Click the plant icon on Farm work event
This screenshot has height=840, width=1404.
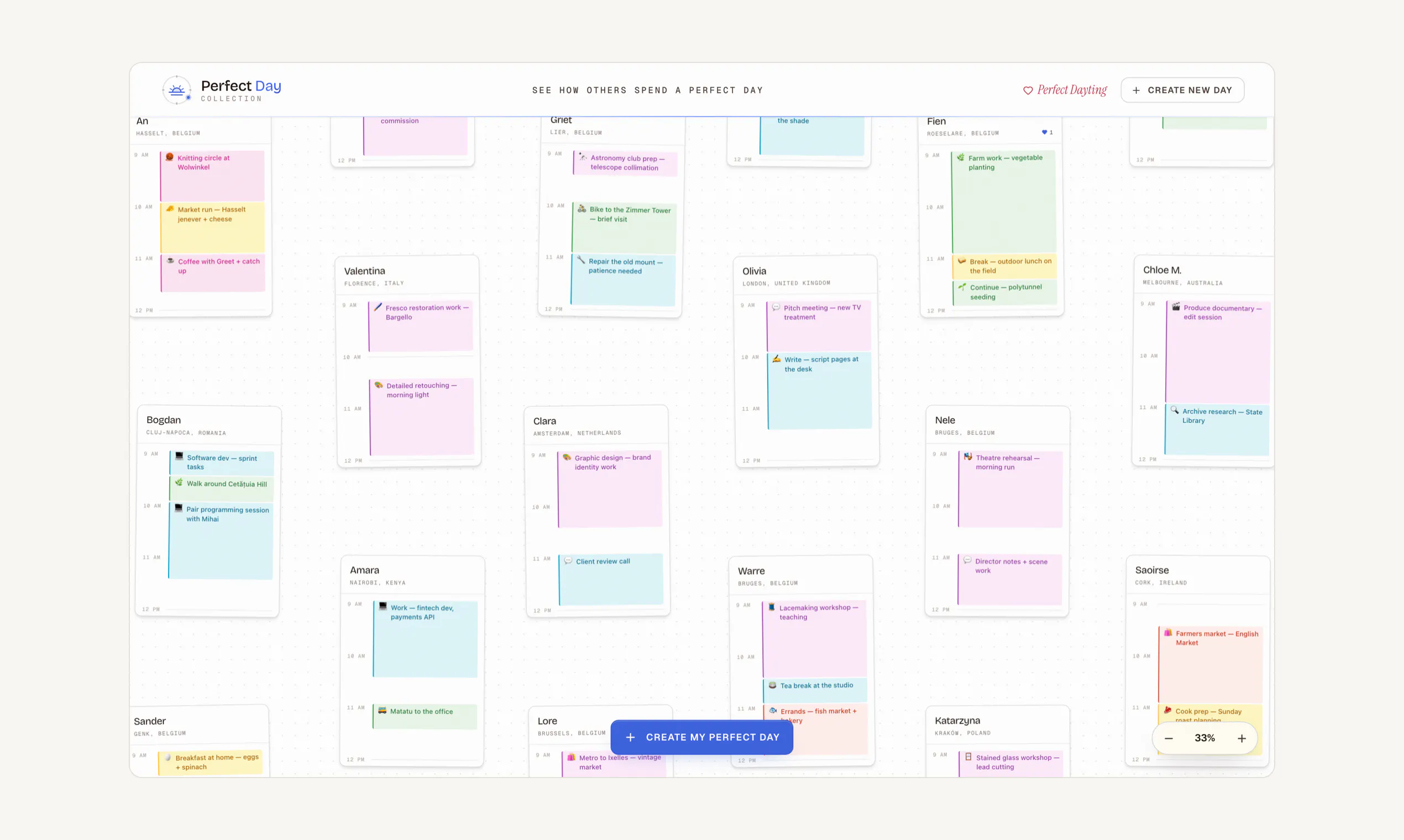961,158
